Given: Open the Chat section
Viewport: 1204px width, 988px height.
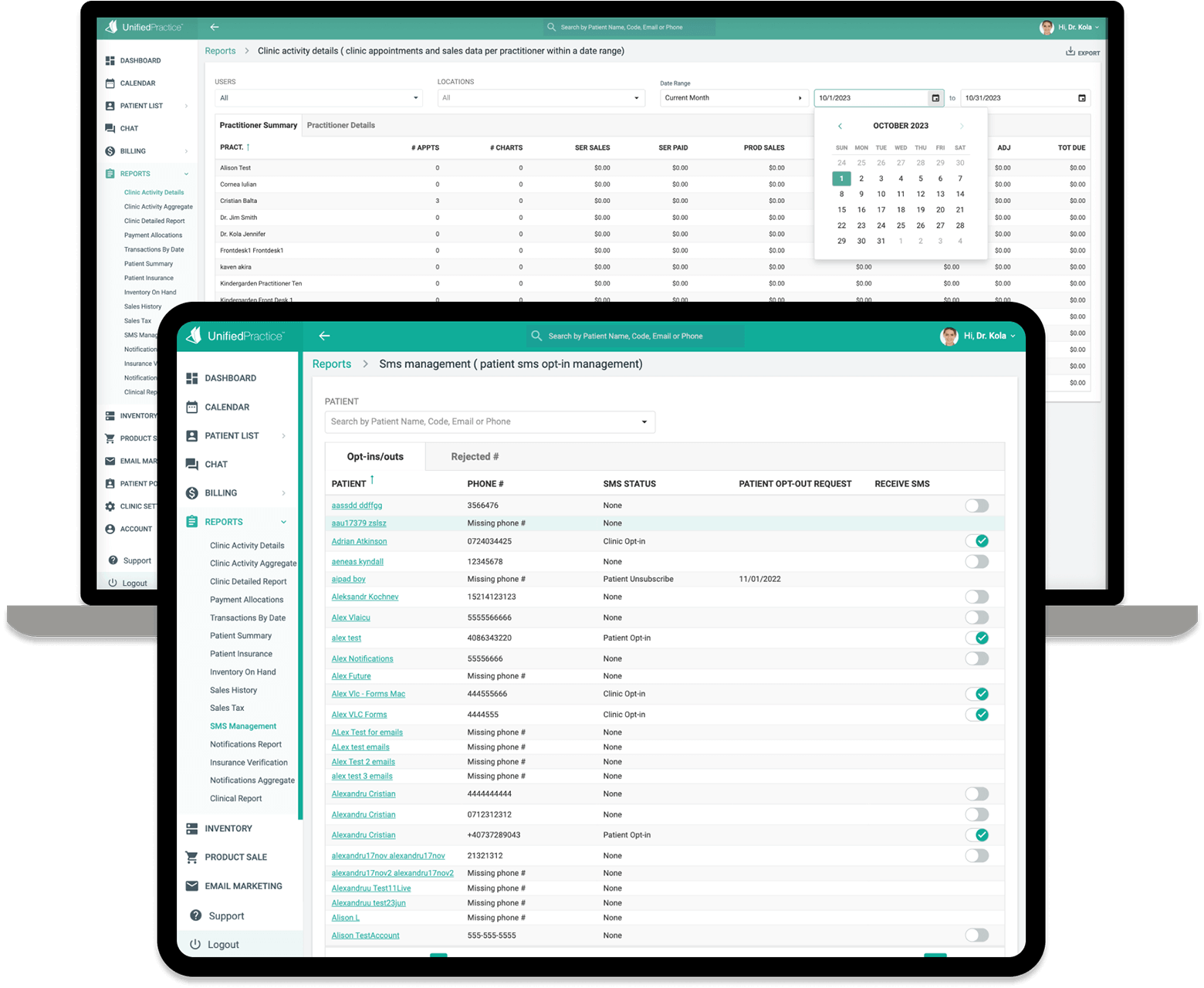Looking at the screenshot, I should tap(191, 464).
